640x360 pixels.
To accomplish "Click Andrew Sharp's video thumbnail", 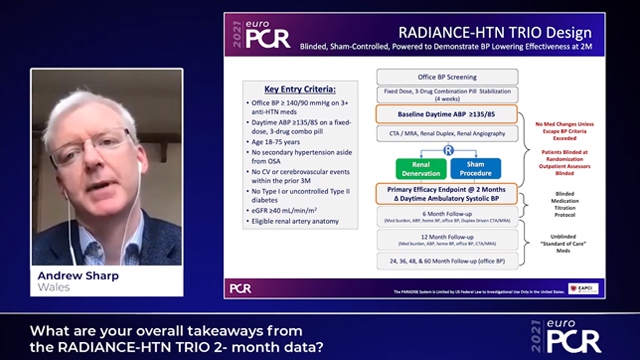I will (107, 167).
